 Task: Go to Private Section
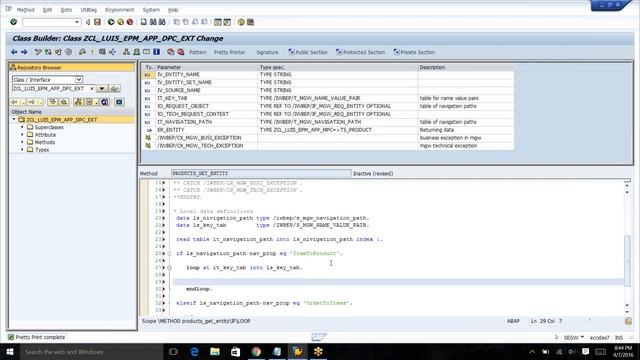(414, 52)
